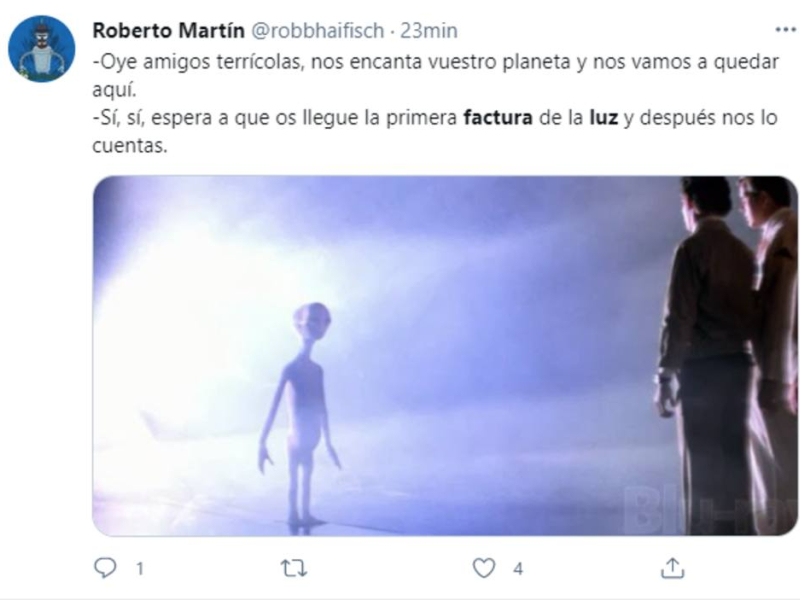Share the tweet with the upload icon

(672, 568)
